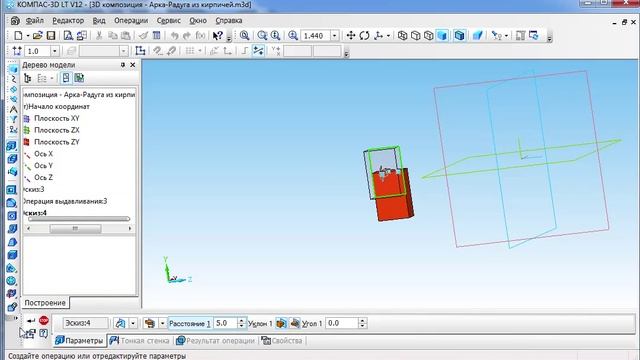The width and height of the screenshot is (640, 360).
Task: Toggle orthogonal drawing mode
Action: tap(244, 51)
